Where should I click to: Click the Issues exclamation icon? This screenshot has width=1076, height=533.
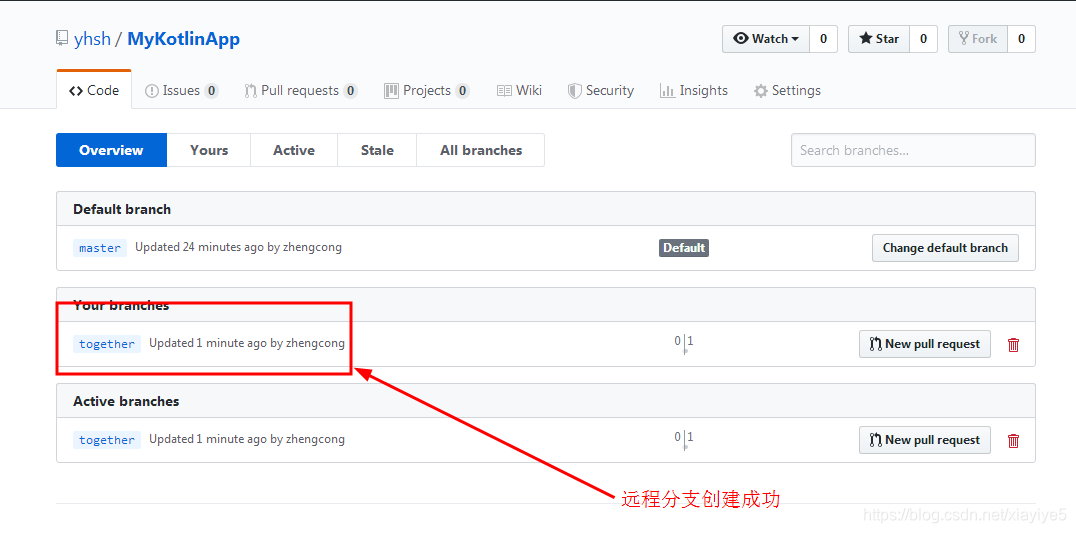152,91
